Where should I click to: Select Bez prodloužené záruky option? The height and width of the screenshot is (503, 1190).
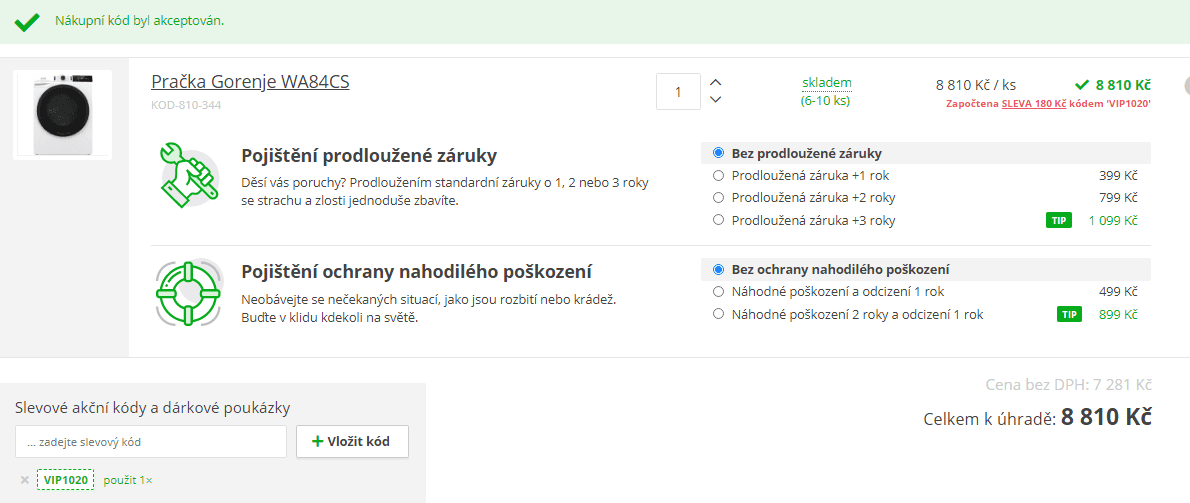click(x=926, y=153)
